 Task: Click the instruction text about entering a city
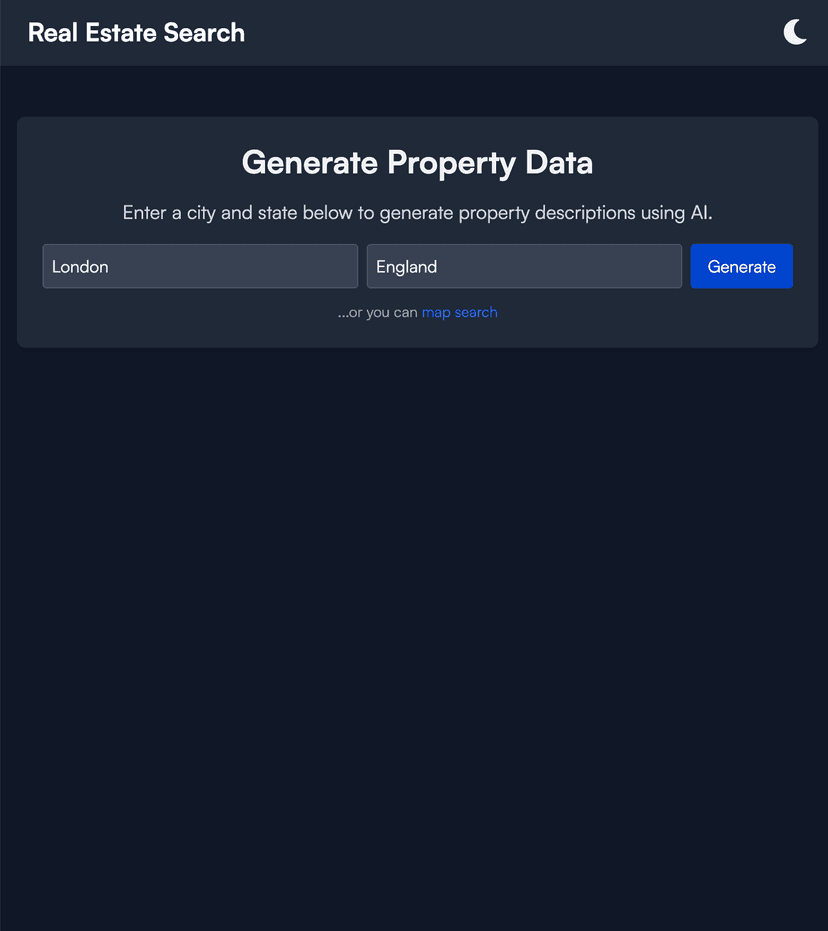click(417, 213)
